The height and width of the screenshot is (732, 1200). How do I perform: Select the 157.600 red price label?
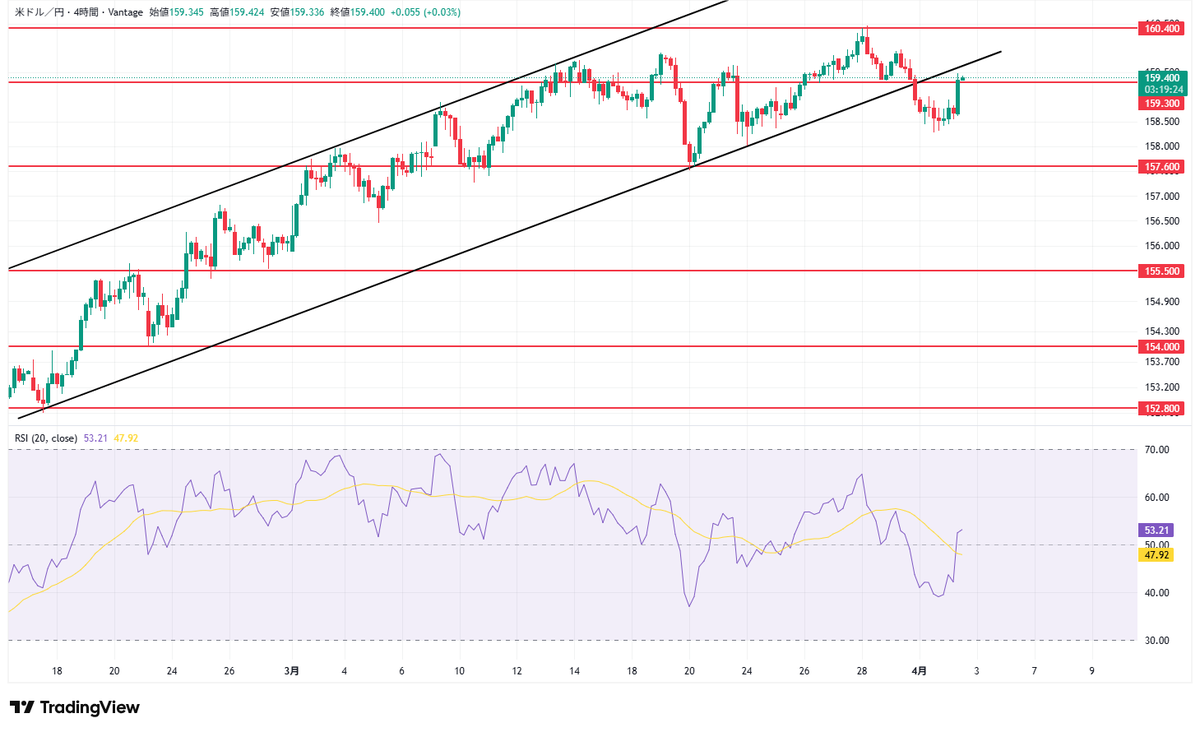[1162, 167]
